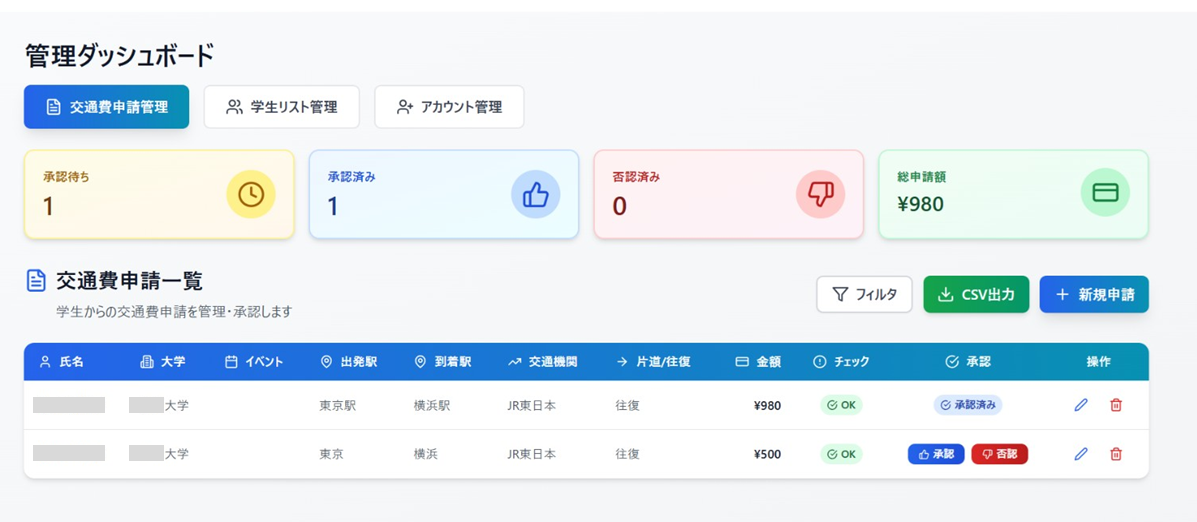The image size is (1197, 522).
Task: Click the thumbs-up icon in 承認済み card
Action: 536,194
